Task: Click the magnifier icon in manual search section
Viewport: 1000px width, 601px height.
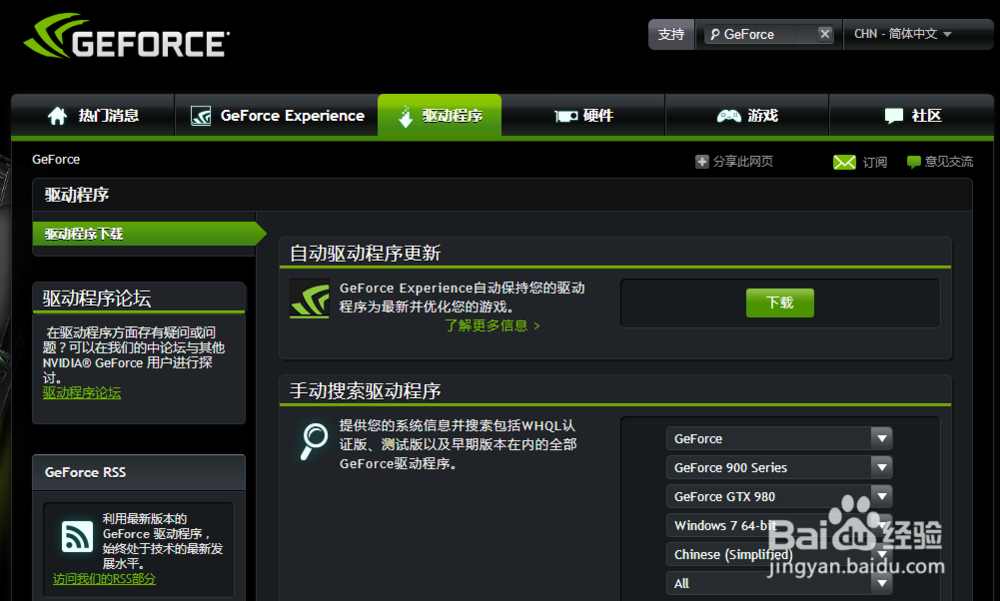Action: click(x=313, y=441)
